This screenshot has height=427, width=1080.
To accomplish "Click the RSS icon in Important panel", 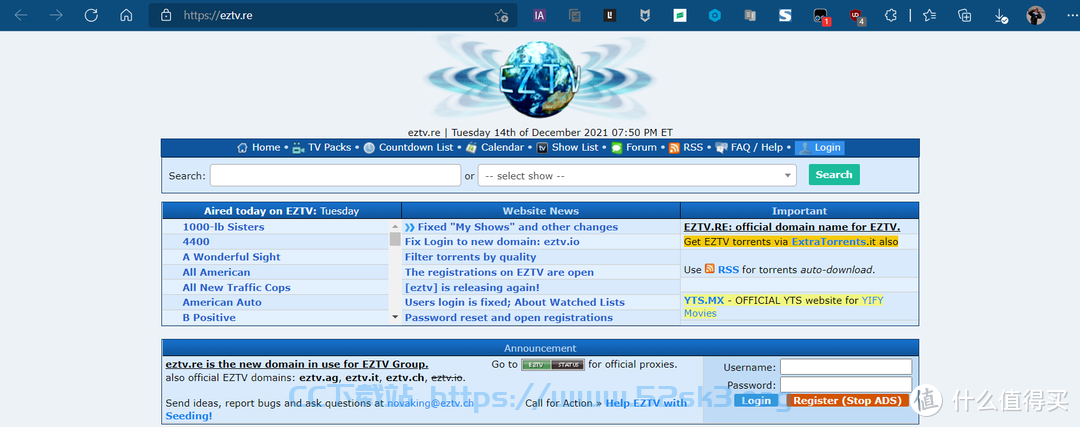I will pos(709,269).
